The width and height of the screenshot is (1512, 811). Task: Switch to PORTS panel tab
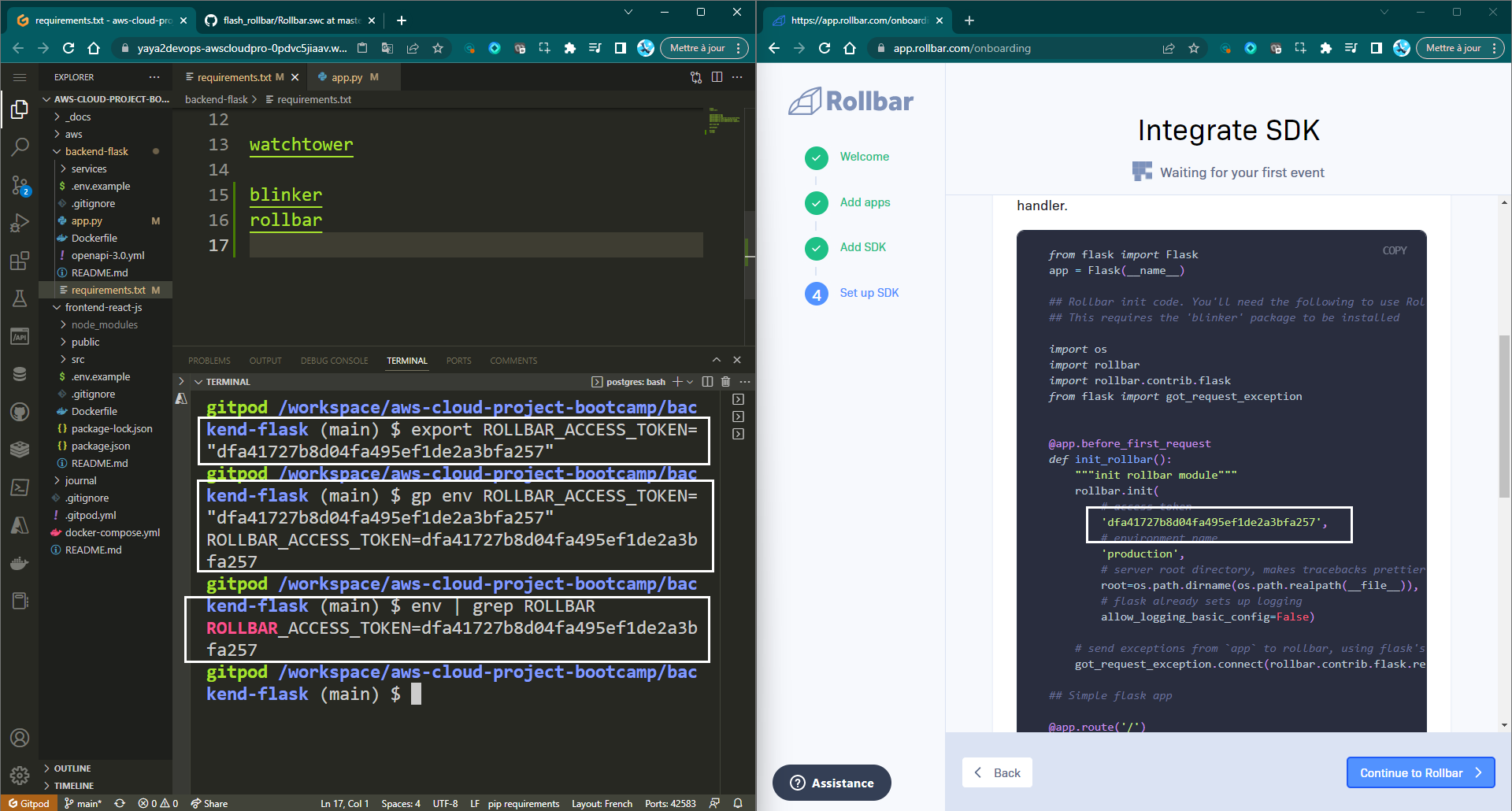[x=458, y=361]
